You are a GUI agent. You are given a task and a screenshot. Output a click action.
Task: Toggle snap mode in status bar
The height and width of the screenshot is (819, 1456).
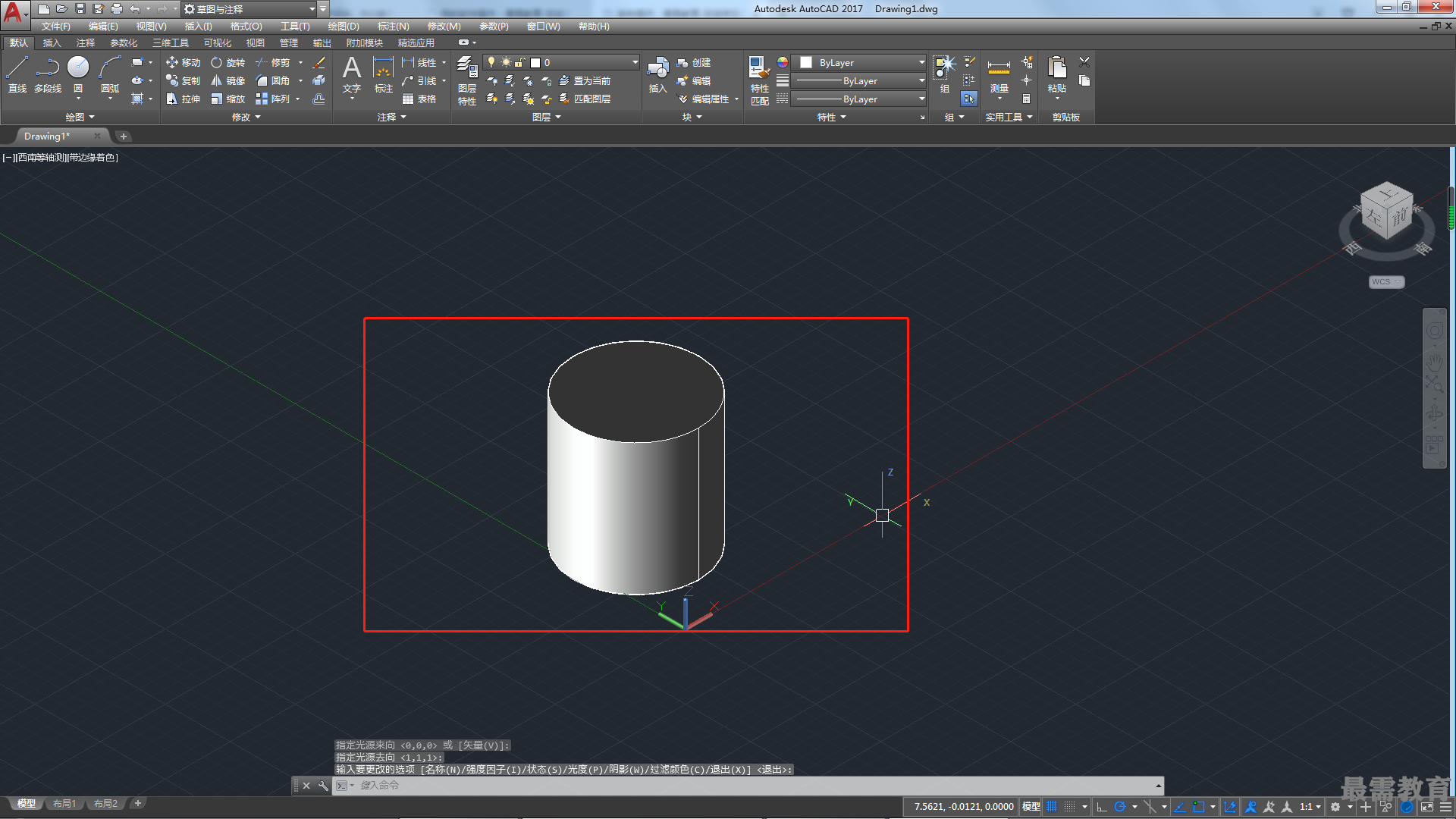point(1069,807)
